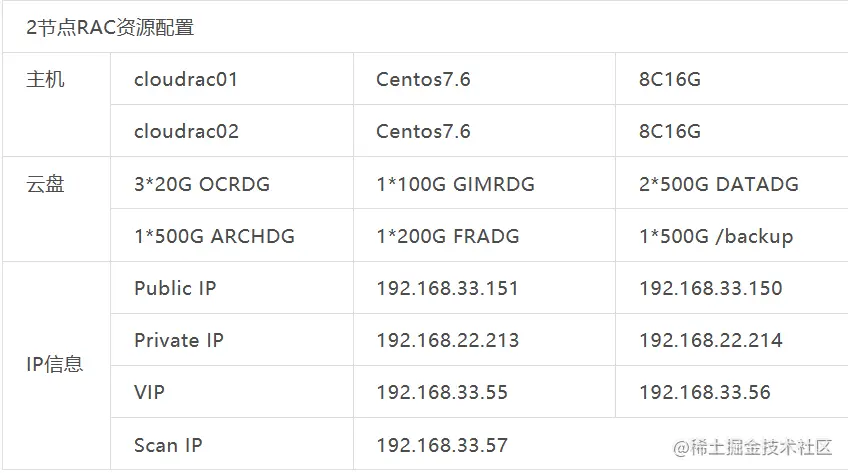This screenshot has width=848, height=473.
Task: Select VIP address 192.168.33.56
Action: (x=705, y=392)
